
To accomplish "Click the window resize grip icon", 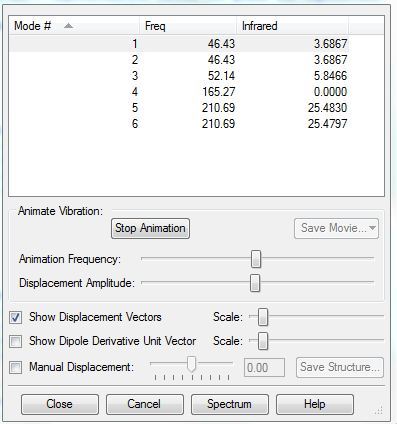I will click(x=378, y=411).
